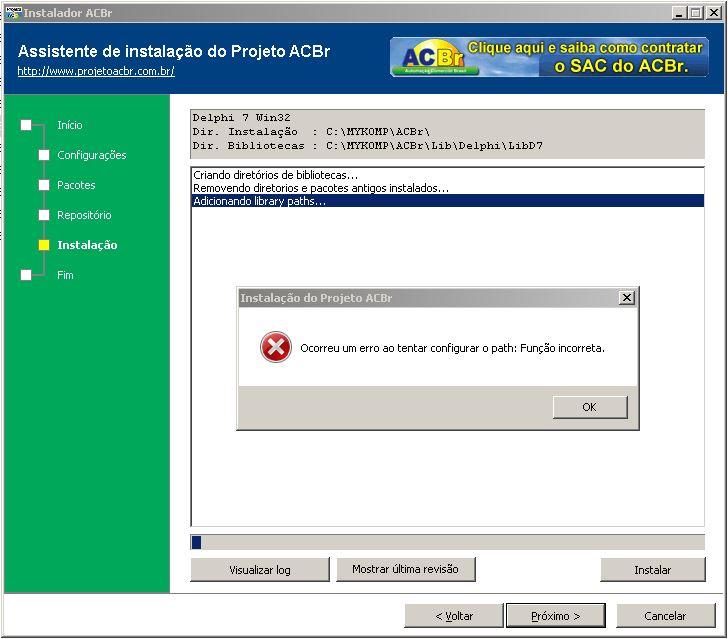Close the Instalador ACBr window
The height and width of the screenshot is (639, 728).
pyautogui.click(x=714, y=13)
